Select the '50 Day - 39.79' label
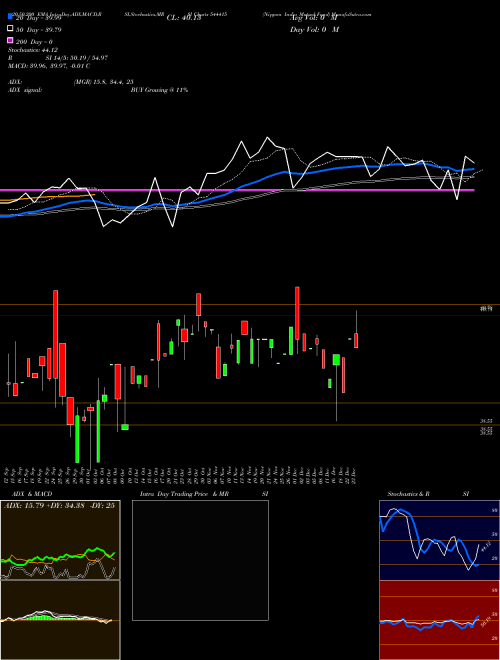Viewport: 500px width, 660px height. tap(38, 29)
